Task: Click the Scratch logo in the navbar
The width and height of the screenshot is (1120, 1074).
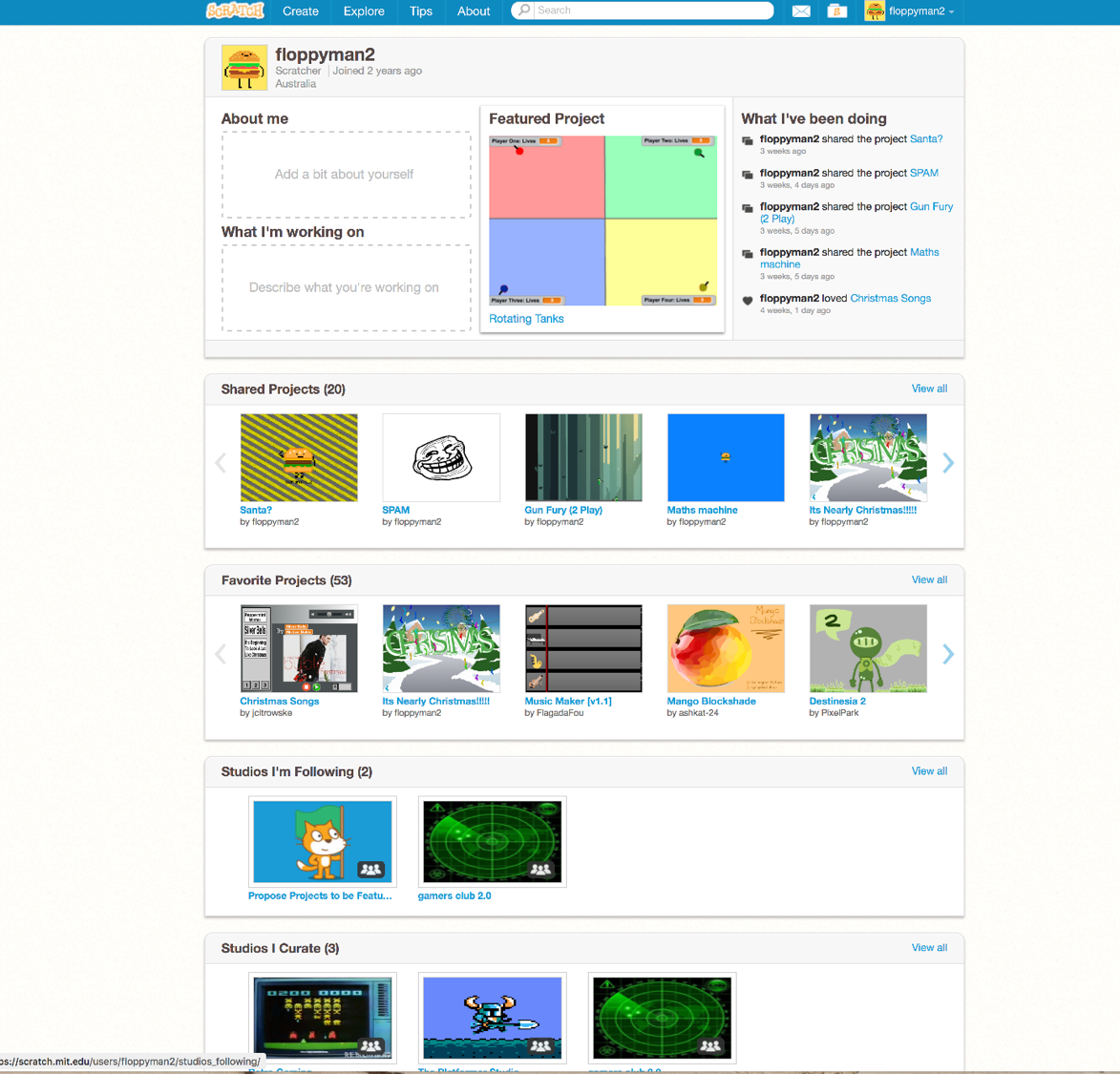Action: (233, 11)
